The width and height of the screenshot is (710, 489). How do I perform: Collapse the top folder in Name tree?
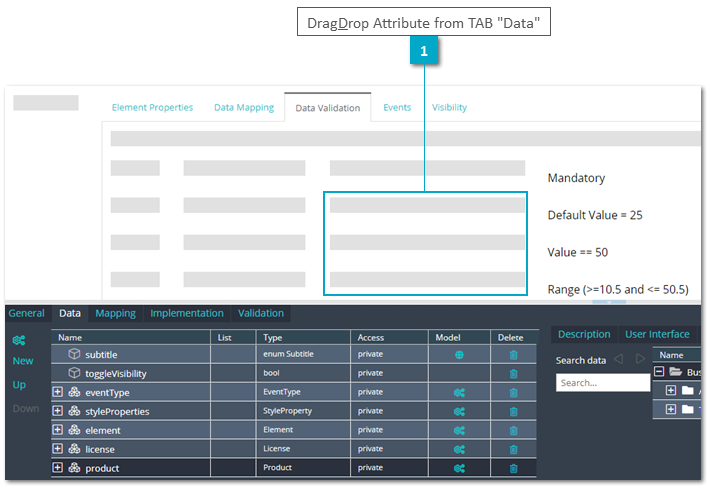click(x=659, y=372)
